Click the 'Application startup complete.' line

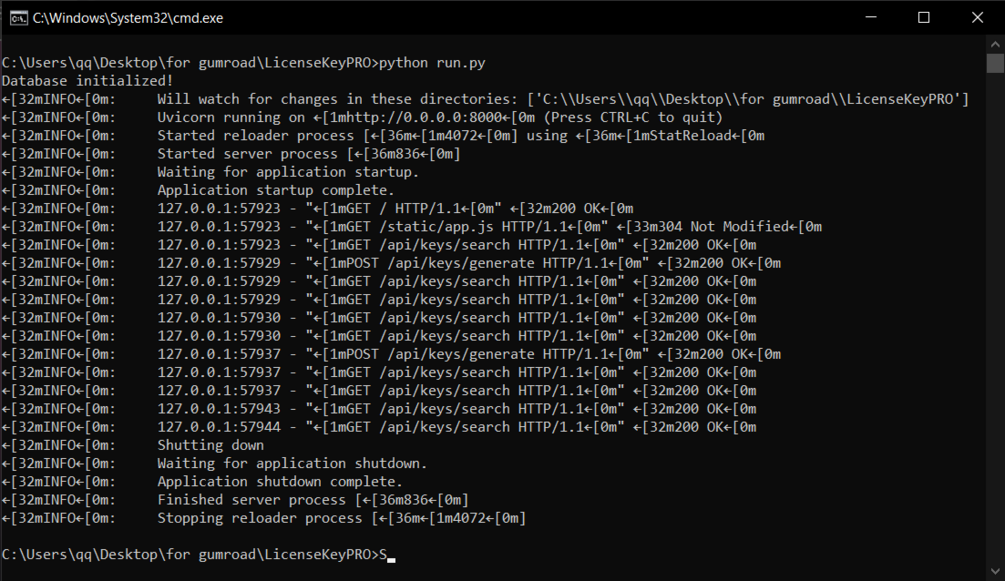pyautogui.click(x=276, y=190)
